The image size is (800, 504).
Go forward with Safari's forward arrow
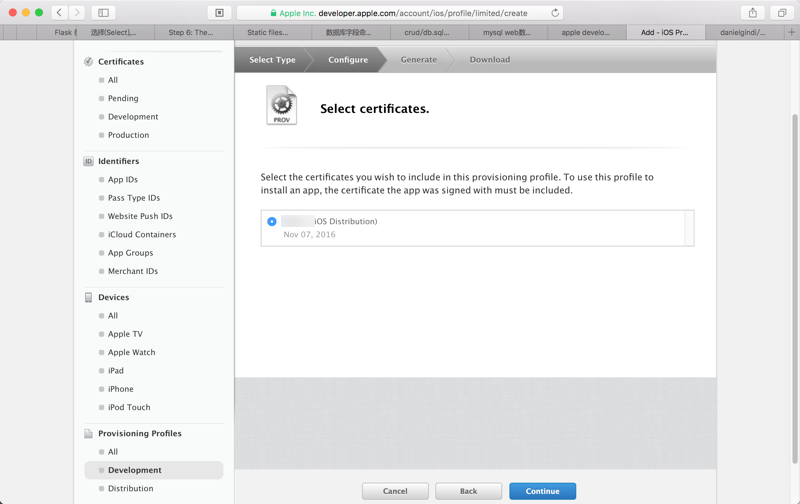77,13
